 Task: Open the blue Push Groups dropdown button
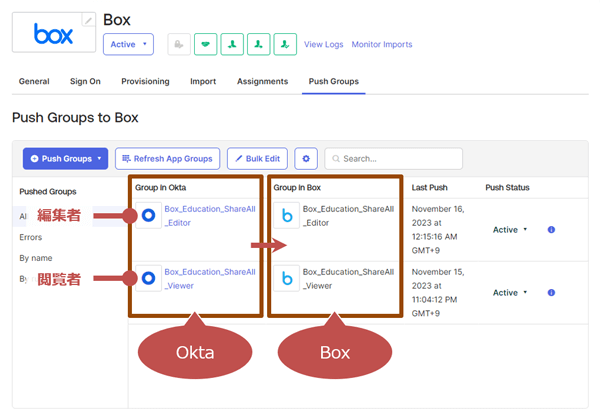click(x=65, y=159)
